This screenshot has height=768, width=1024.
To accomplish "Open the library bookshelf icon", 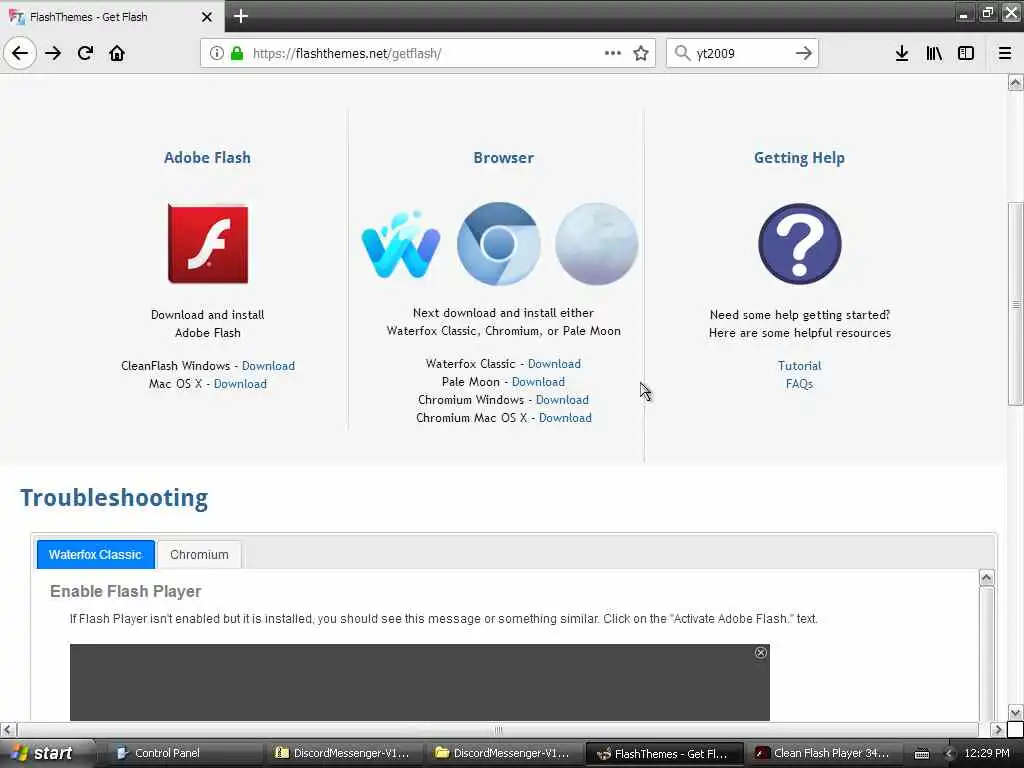I will click(x=934, y=53).
